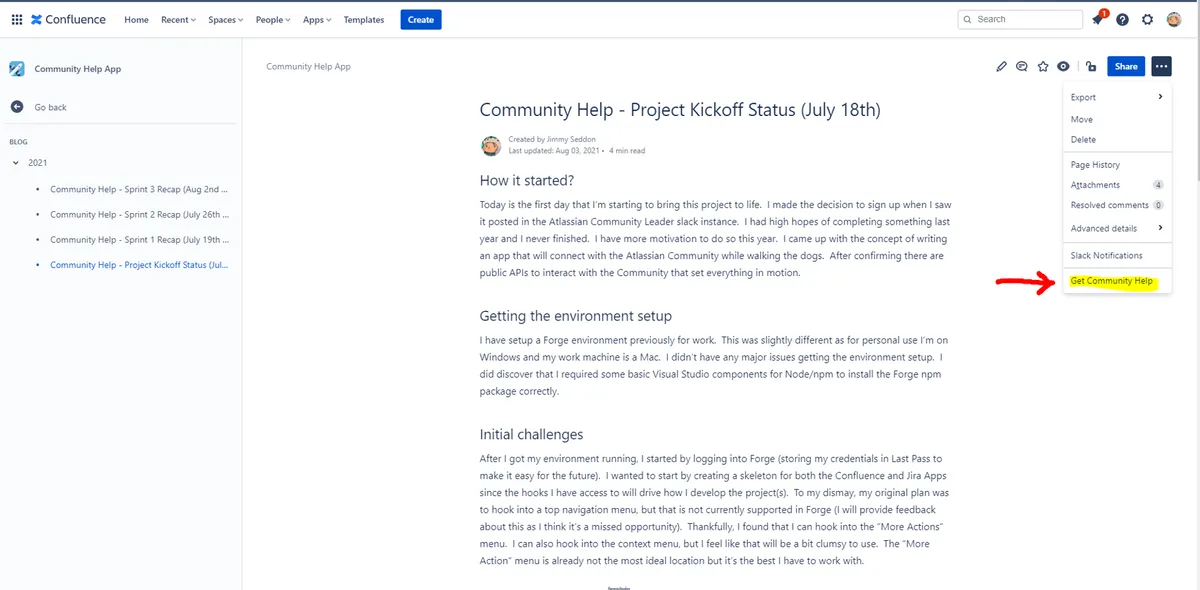Screen dimensions: 1200x590
Task: Open Templates in top navigation
Action: coord(364,20)
